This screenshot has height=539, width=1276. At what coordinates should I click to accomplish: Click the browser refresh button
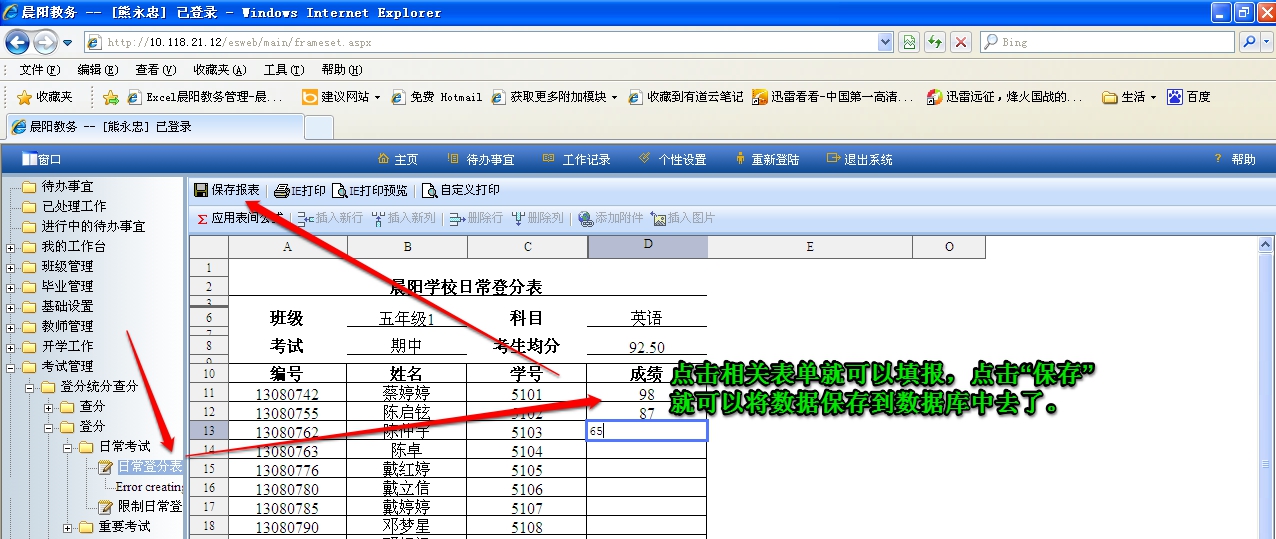pos(935,42)
